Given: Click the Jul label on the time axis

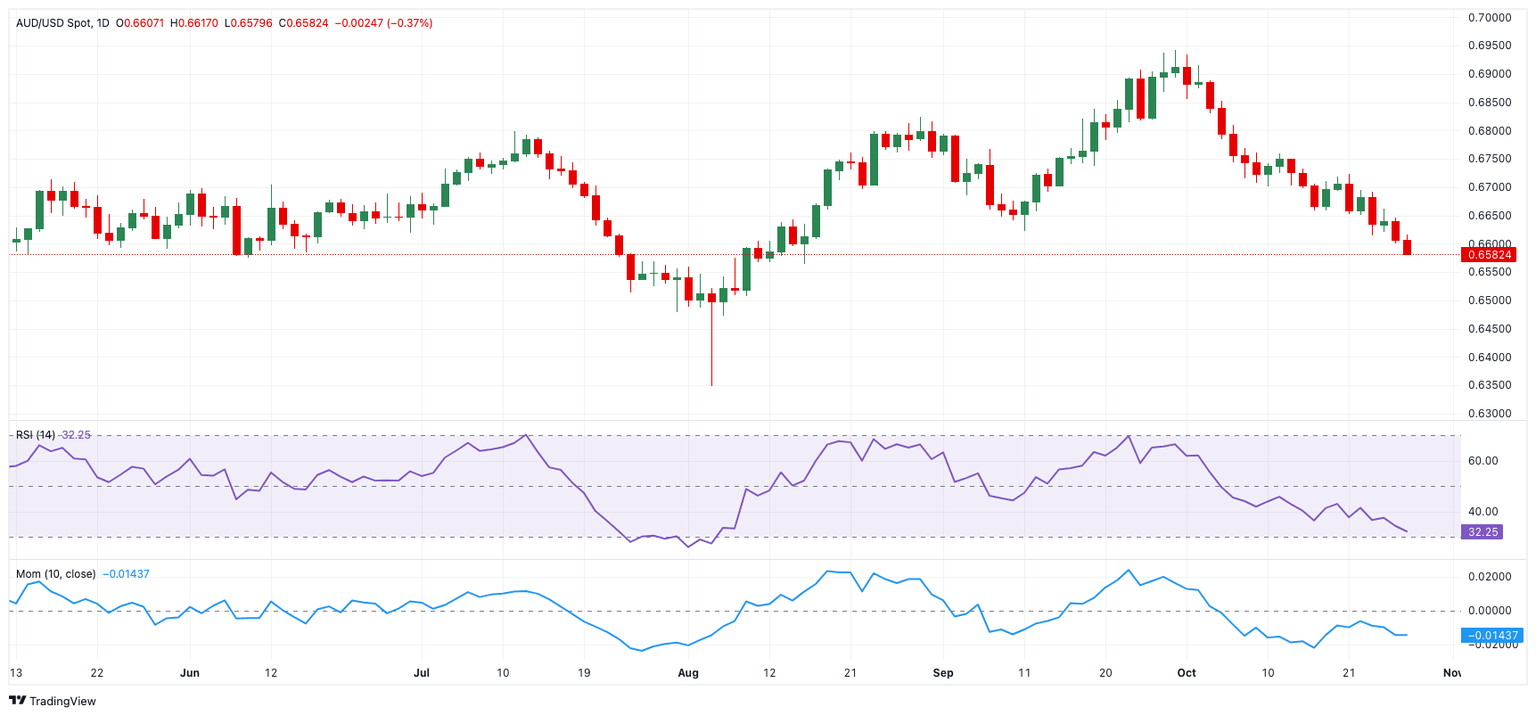Looking at the screenshot, I should point(422,673).
